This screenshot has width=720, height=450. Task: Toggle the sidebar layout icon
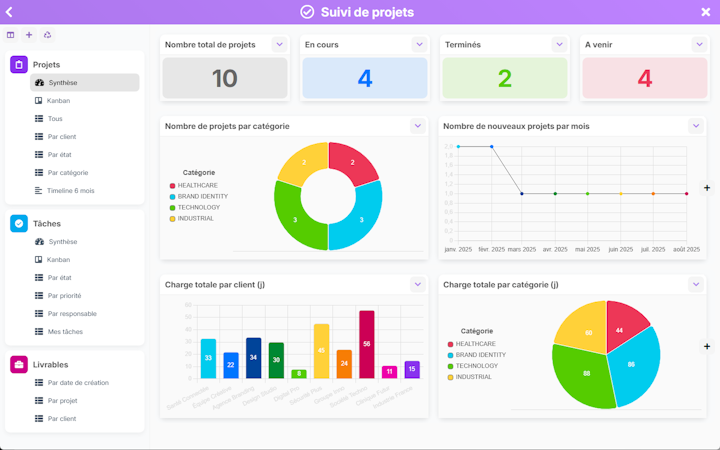(x=11, y=35)
